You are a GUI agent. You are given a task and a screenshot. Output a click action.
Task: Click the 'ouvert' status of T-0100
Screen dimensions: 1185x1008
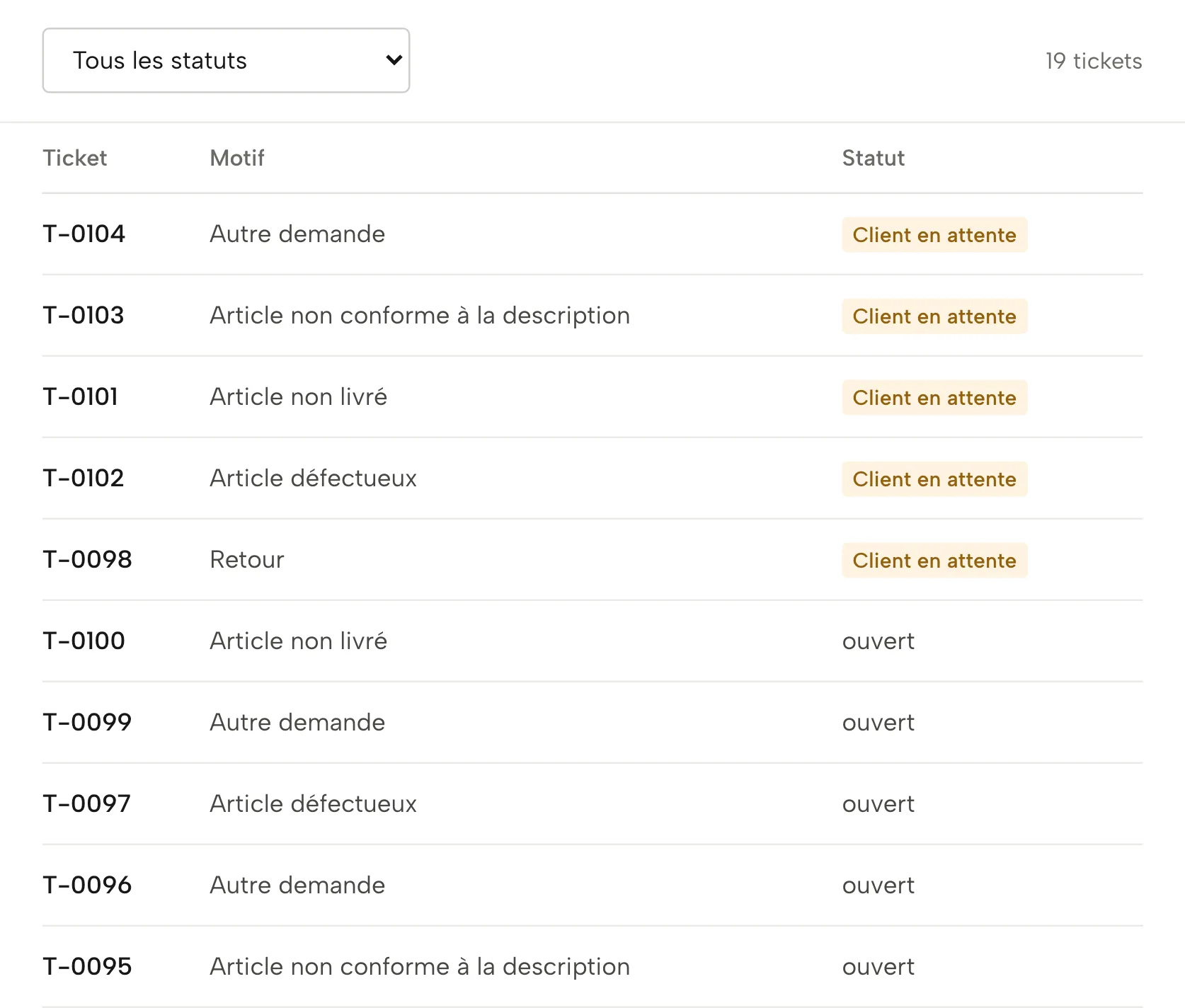[x=878, y=641]
